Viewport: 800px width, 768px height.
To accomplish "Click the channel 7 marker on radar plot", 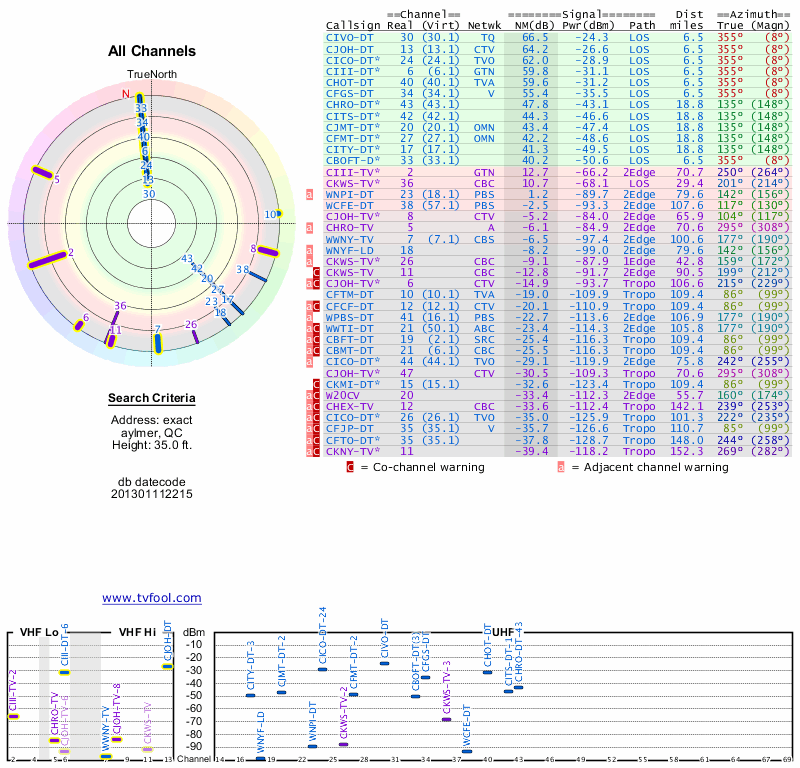I will click(x=158, y=343).
